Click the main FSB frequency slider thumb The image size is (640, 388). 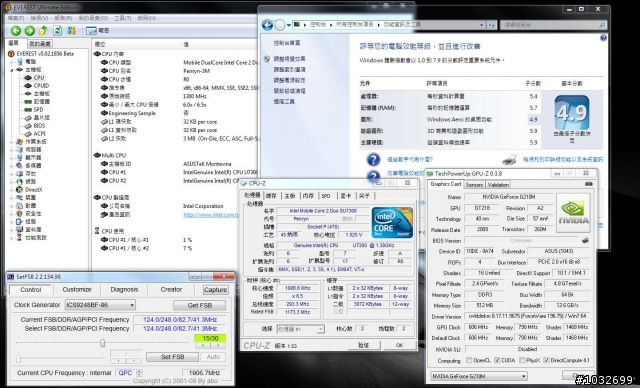102,343
